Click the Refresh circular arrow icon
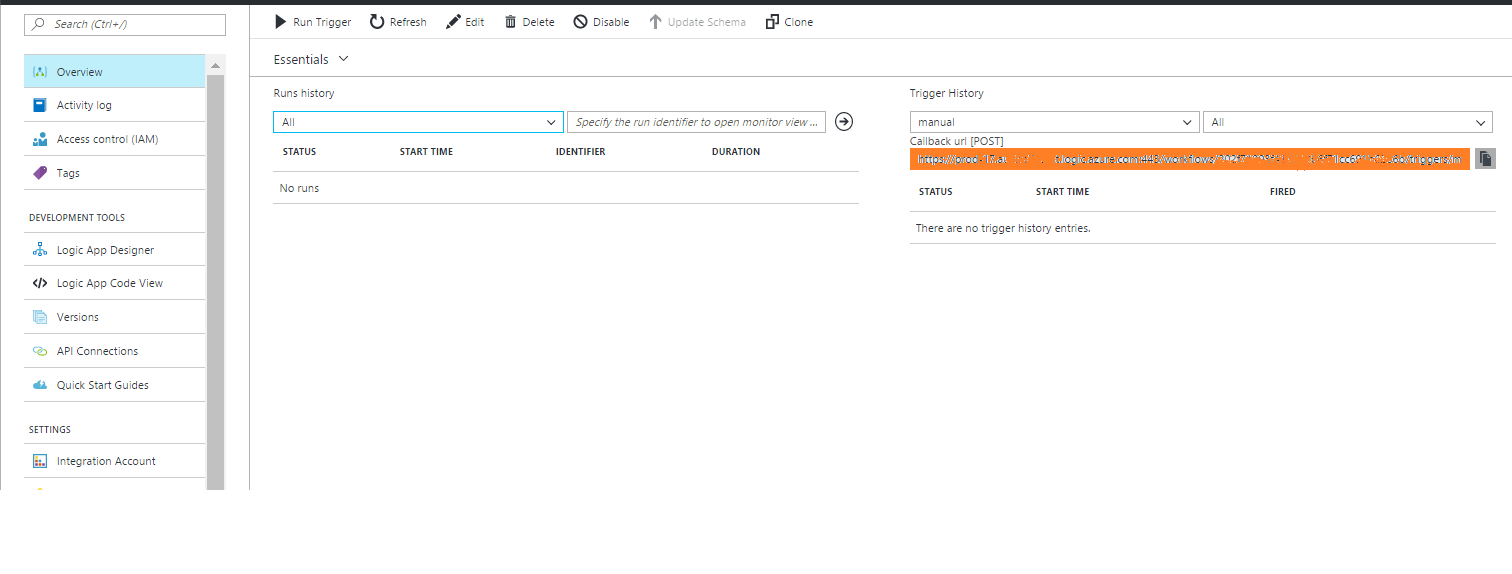This screenshot has height=574, width=1512. 377,22
